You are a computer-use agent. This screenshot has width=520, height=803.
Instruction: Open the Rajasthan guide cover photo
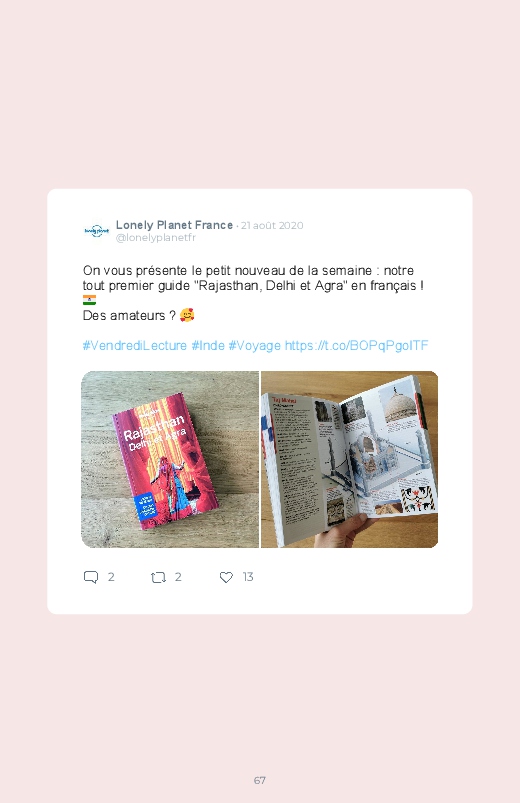(x=170, y=459)
